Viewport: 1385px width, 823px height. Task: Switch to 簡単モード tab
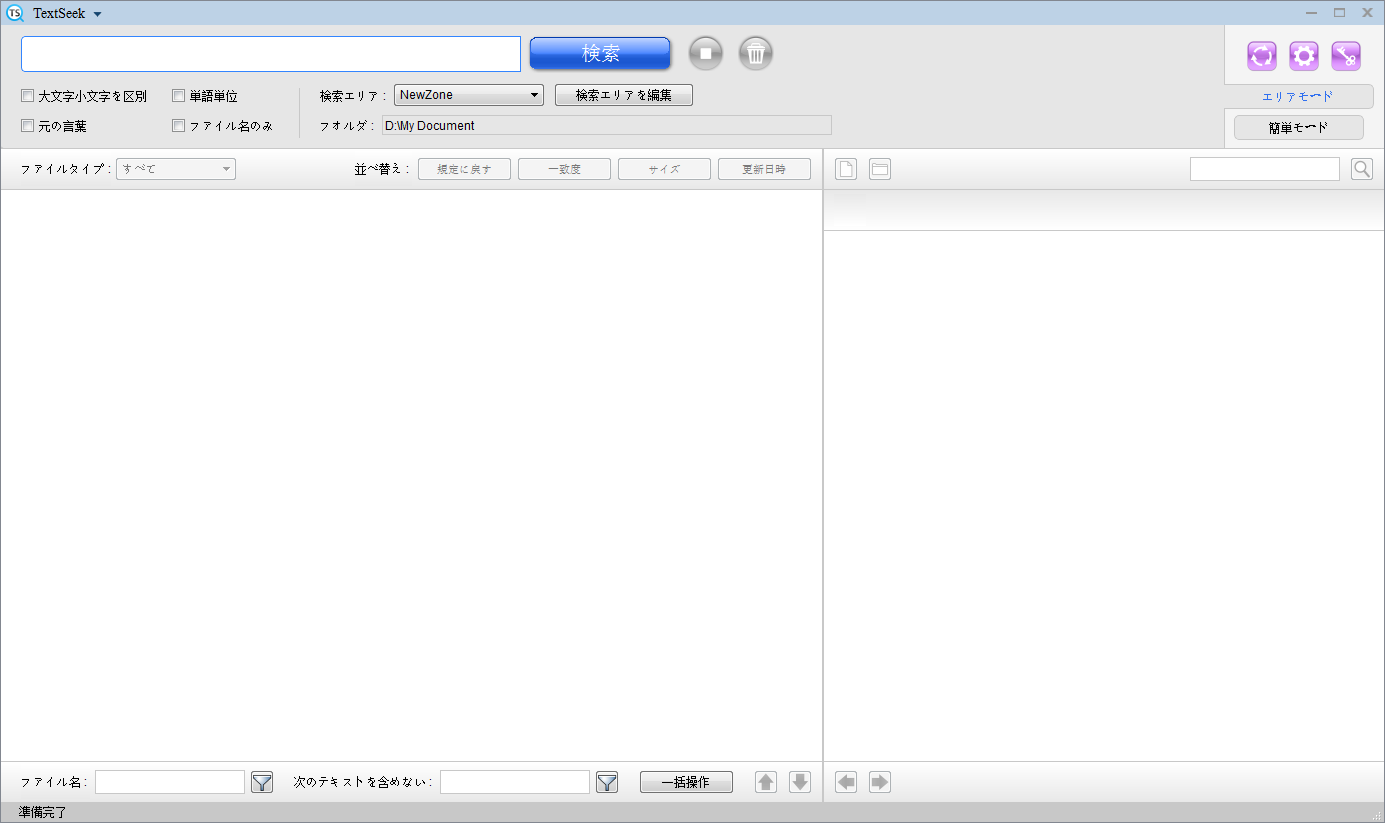[1298, 128]
